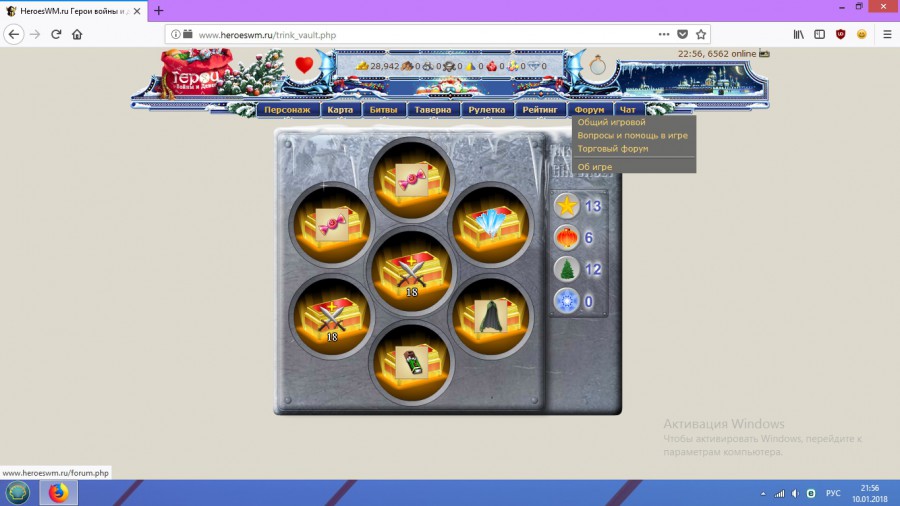Open the upper-left candy chest
This screenshot has height=506, width=900.
[x=331, y=225]
